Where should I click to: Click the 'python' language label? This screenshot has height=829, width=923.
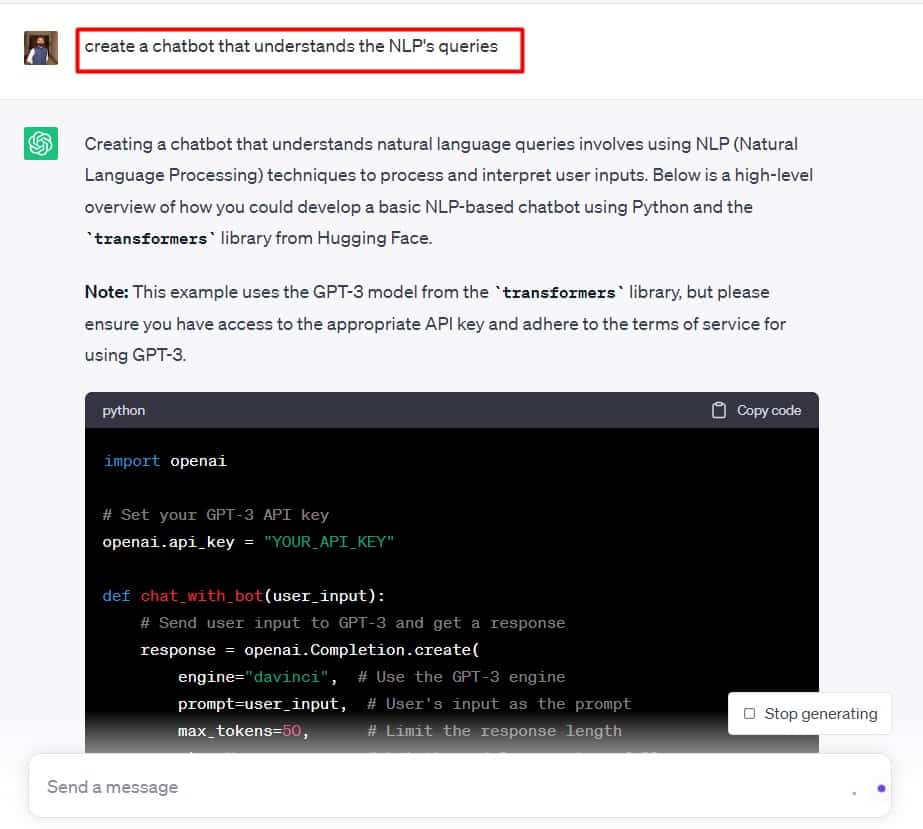click(x=124, y=410)
